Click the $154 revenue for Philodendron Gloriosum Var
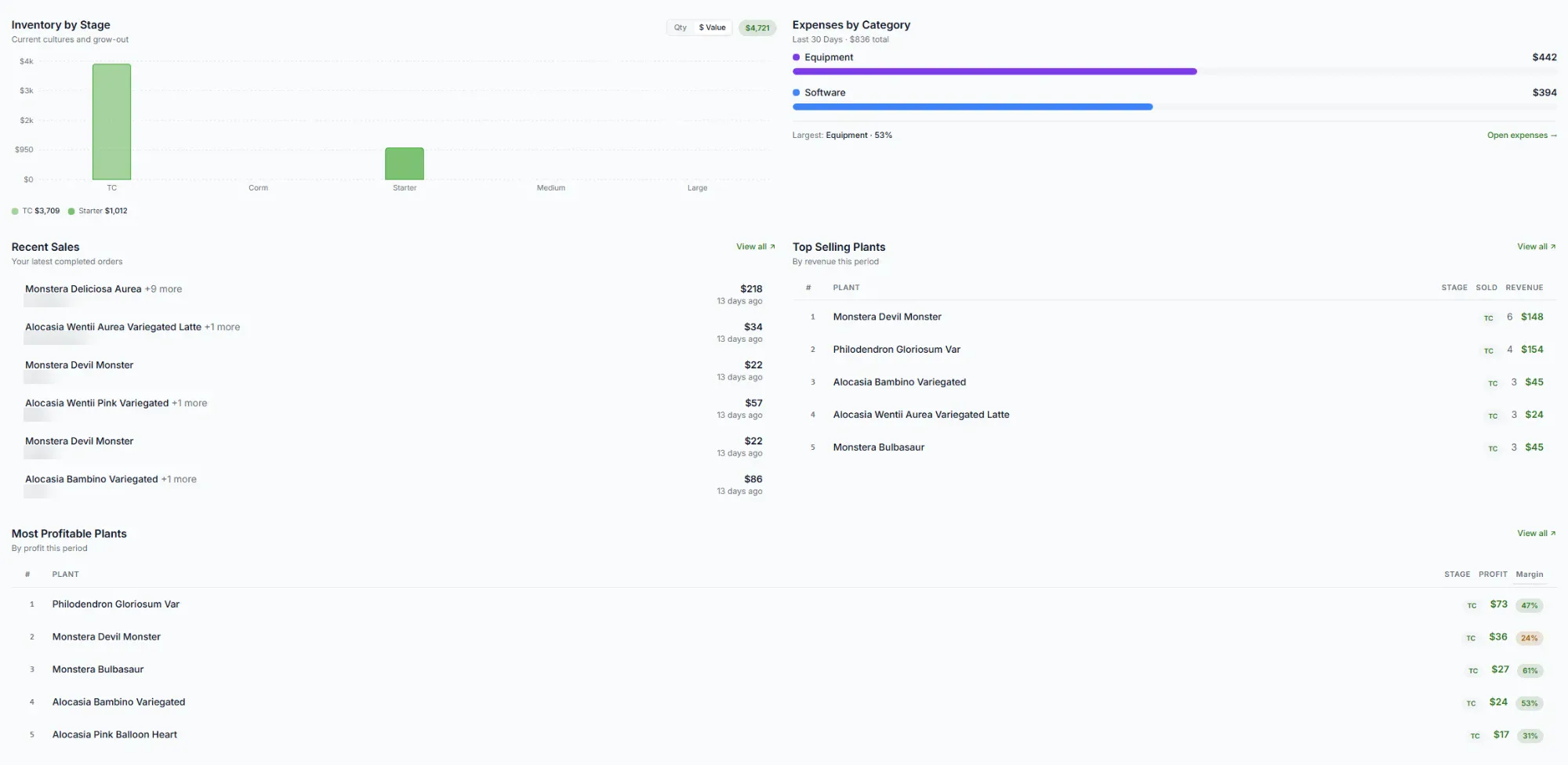The width and height of the screenshot is (1568, 765). (x=1532, y=350)
